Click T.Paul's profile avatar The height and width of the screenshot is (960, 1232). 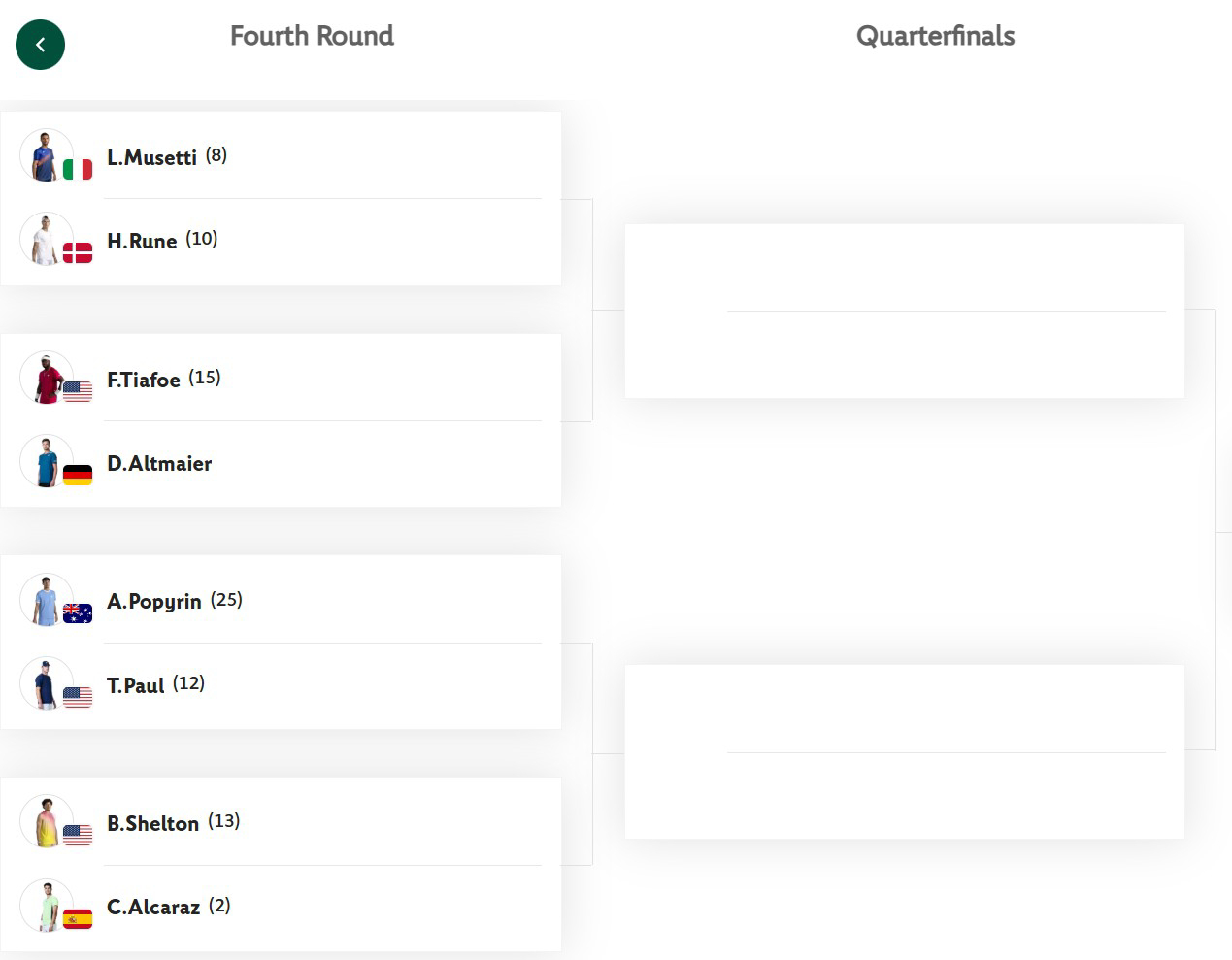[x=46, y=683]
